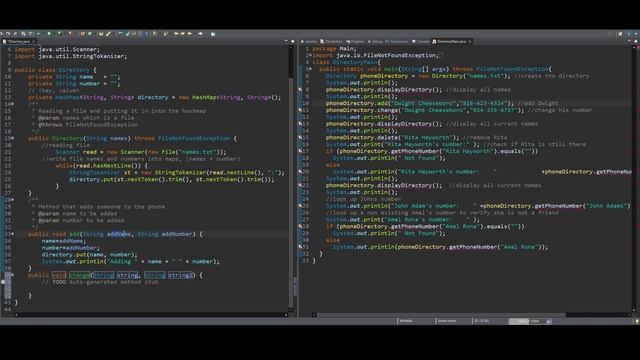Click the boxed change method name
This screenshot has width=640, height=360.
[79, 275]
